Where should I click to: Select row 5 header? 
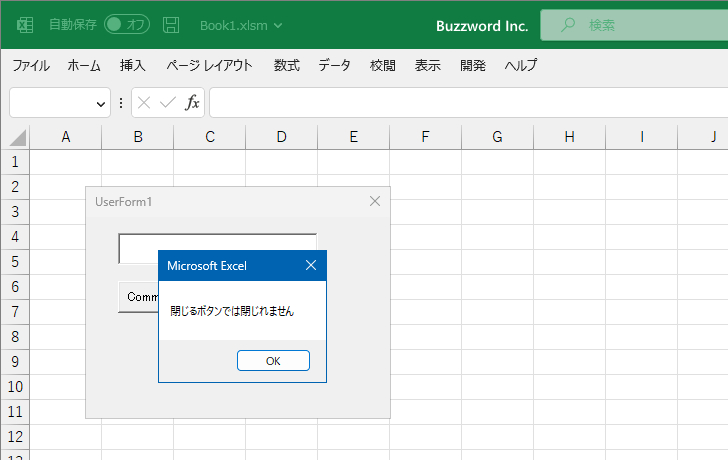(x=15, y=262)
